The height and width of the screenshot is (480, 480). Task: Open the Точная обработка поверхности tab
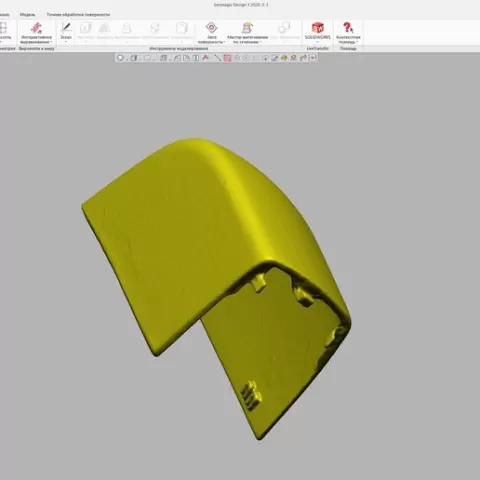click(x=78, y=15)
